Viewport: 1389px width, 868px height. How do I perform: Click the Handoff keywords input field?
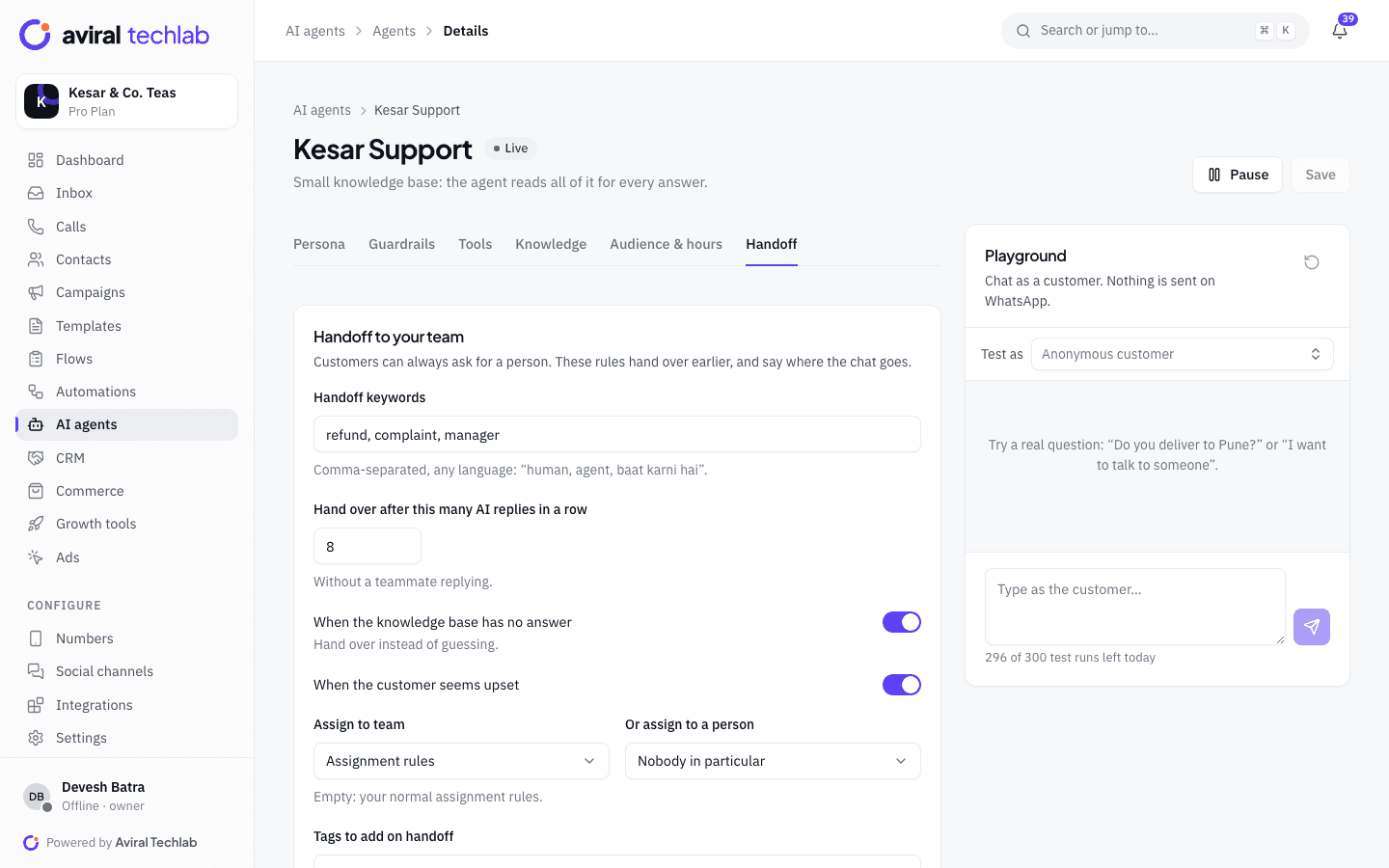(617, 434)
